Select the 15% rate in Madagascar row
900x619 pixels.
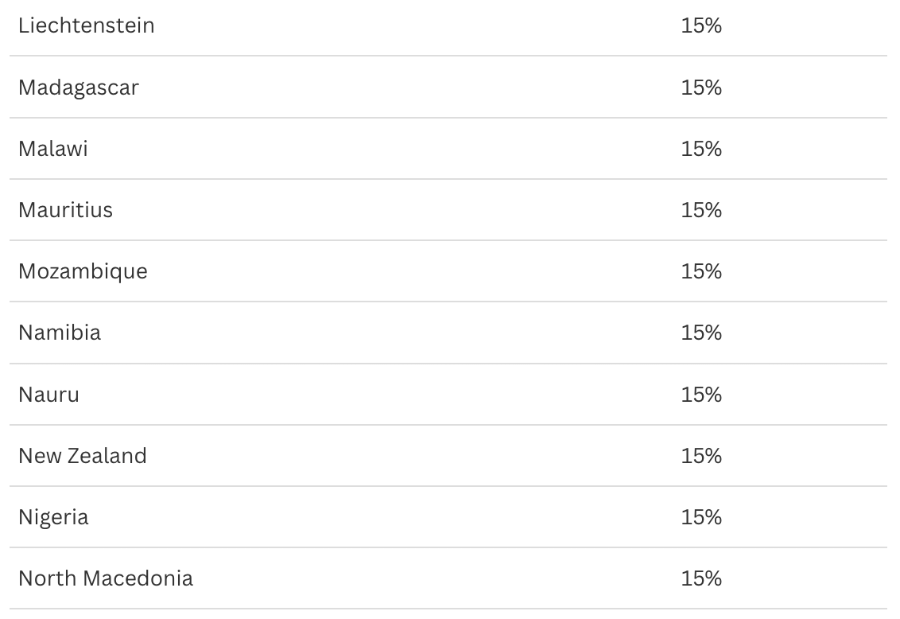pyautogui.click(x=701, y=87)
